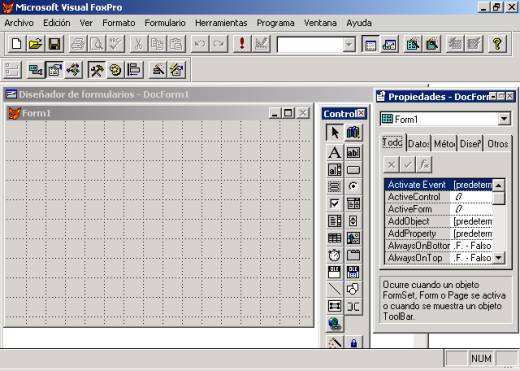
Task: Open the Formulario menu
Action: (x=165, y=23)
